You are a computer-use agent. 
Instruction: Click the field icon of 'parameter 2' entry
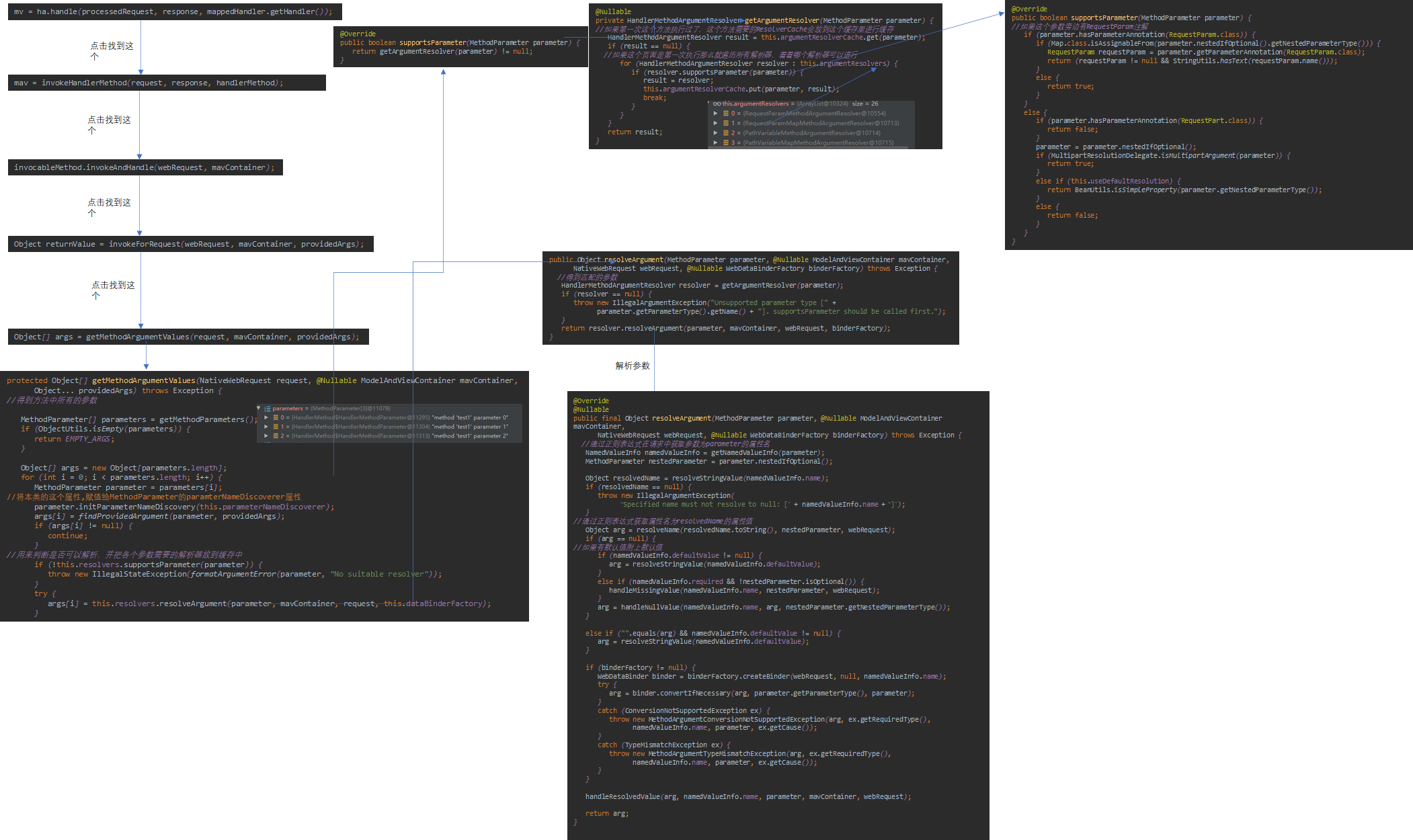[275, 436]
